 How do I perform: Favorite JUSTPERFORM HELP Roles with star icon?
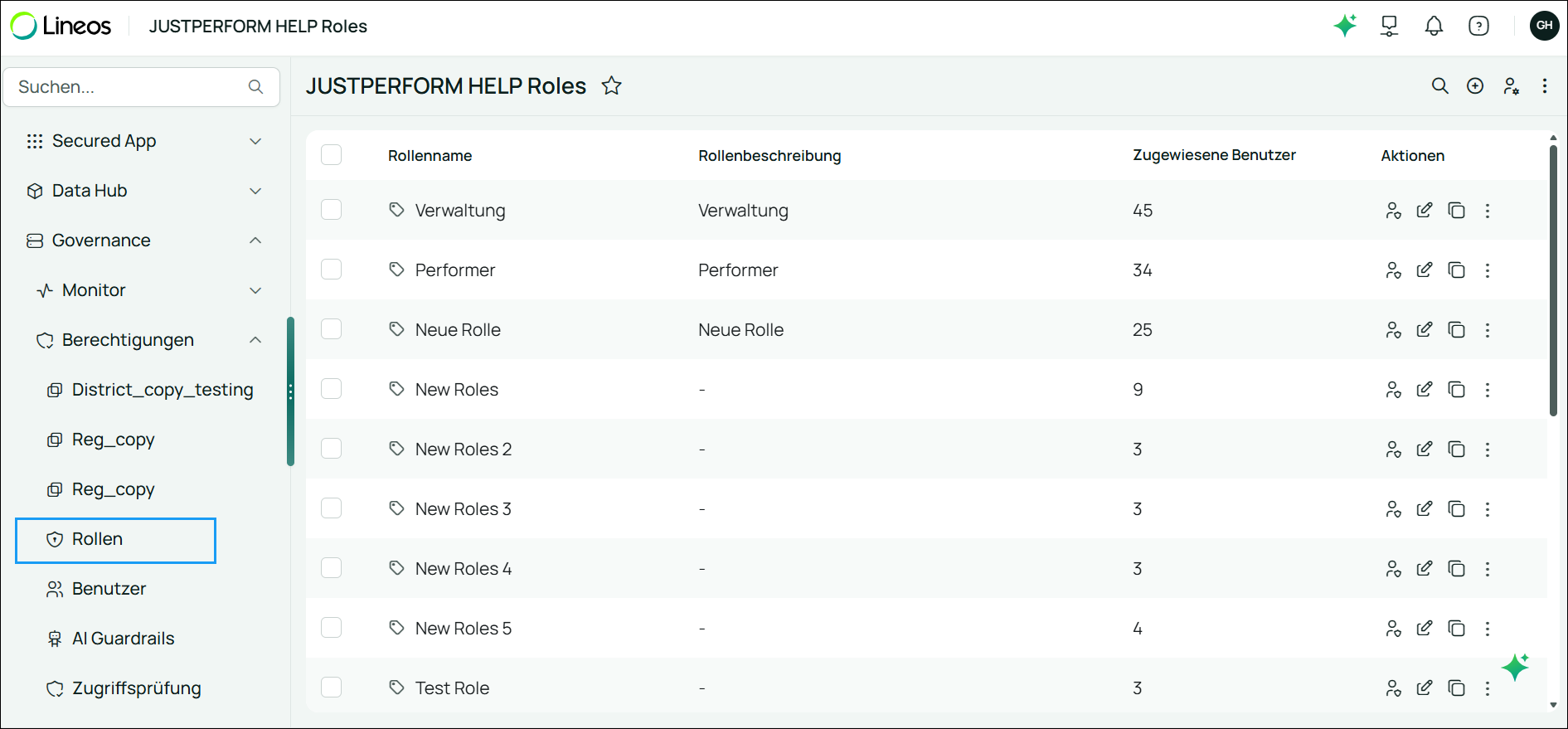612,85
